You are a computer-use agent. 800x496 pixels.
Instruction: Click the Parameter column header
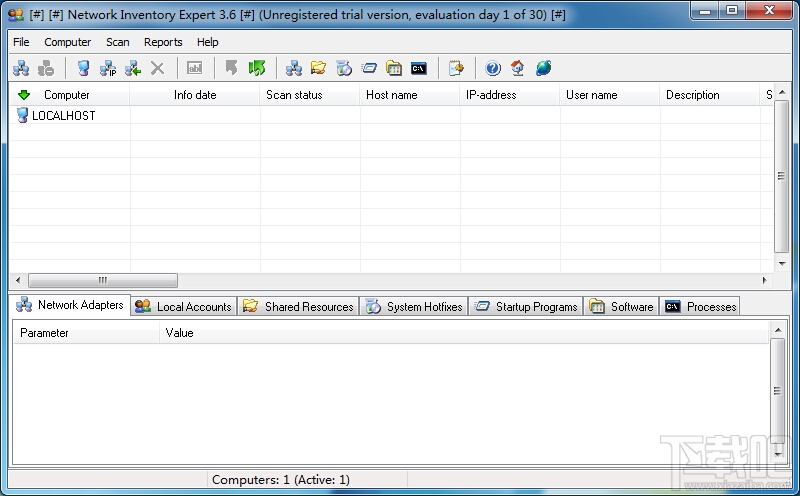tap(86, 333)
